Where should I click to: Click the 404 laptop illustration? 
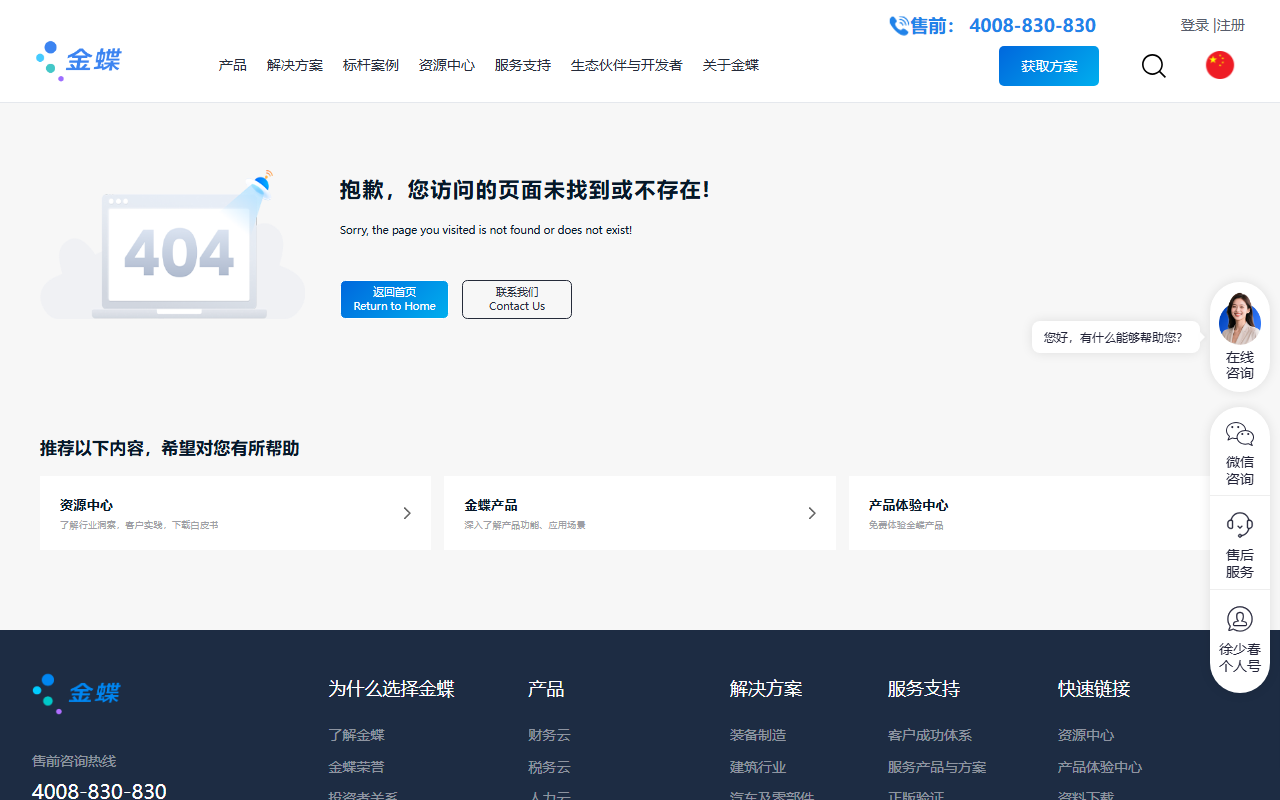[172, 246]
